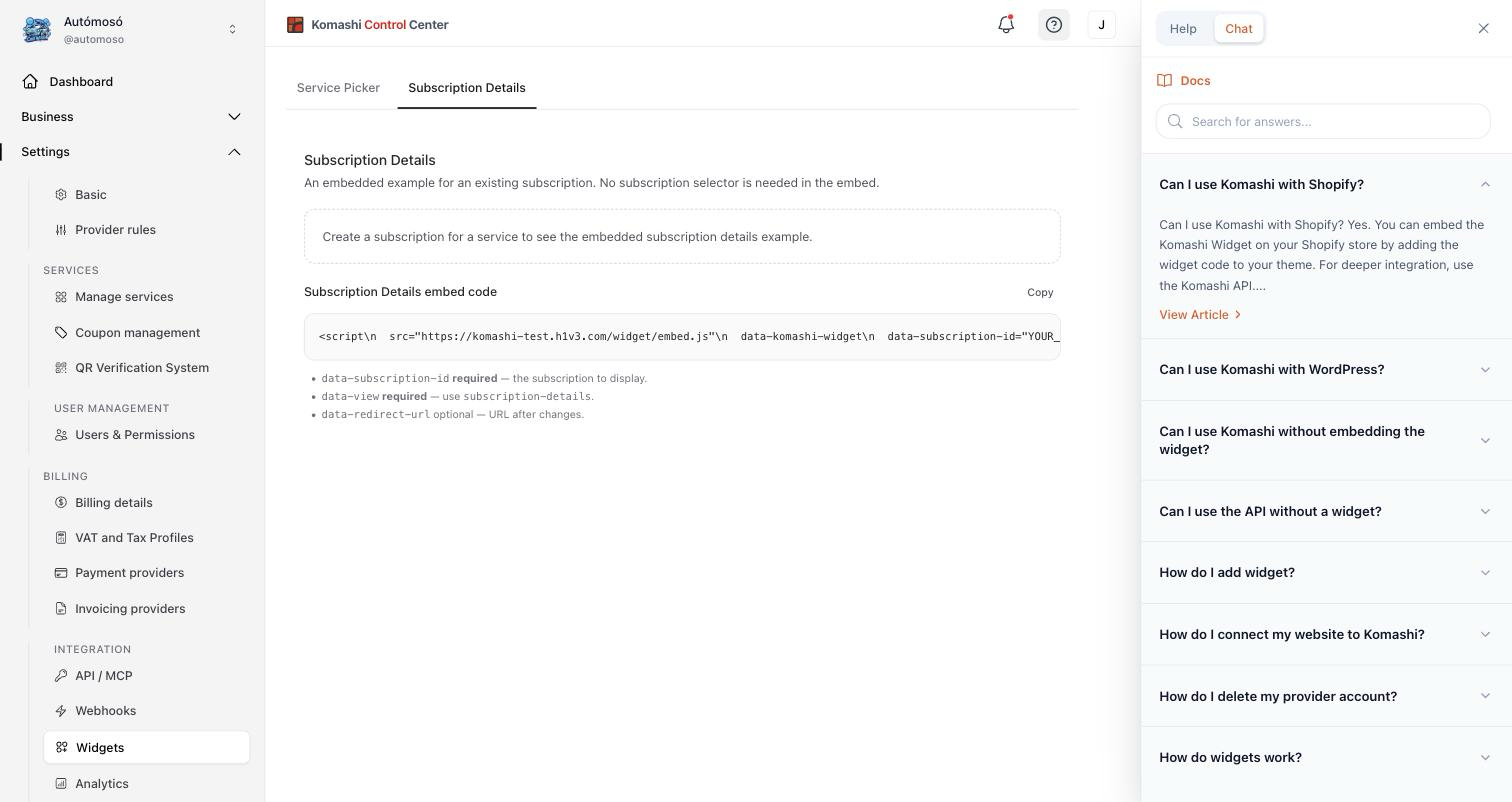
Task: Click the Webhooks lightning icon
Action: (61, 711)
